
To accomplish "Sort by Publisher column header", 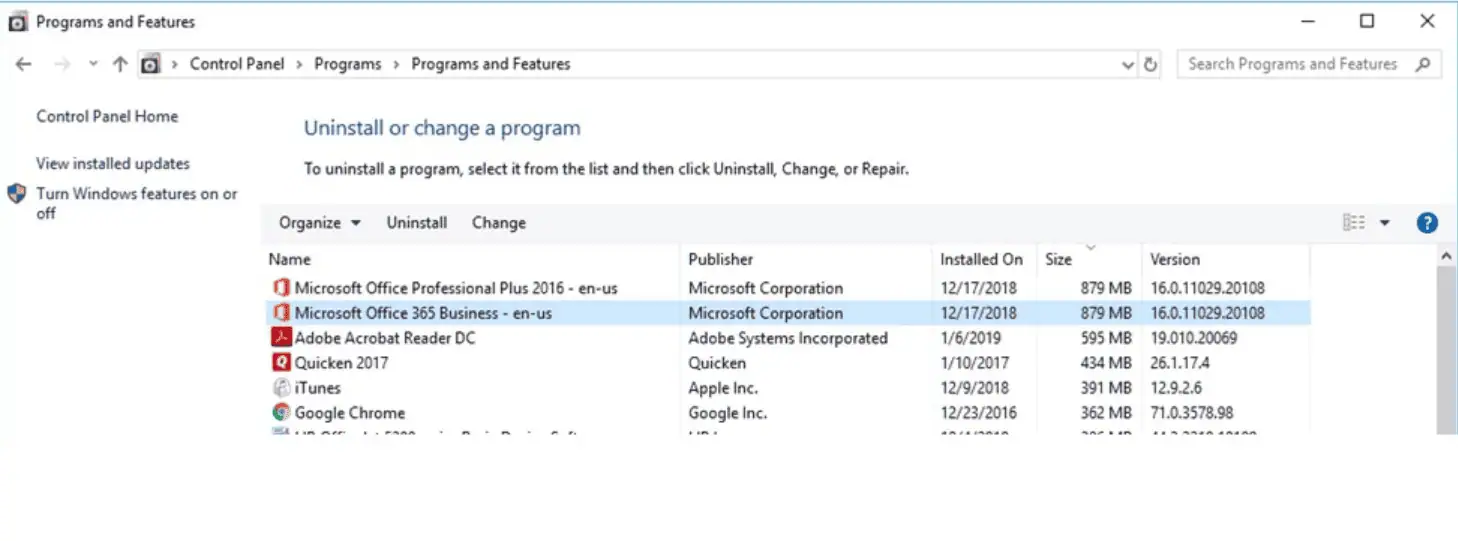I will (806, 259).
